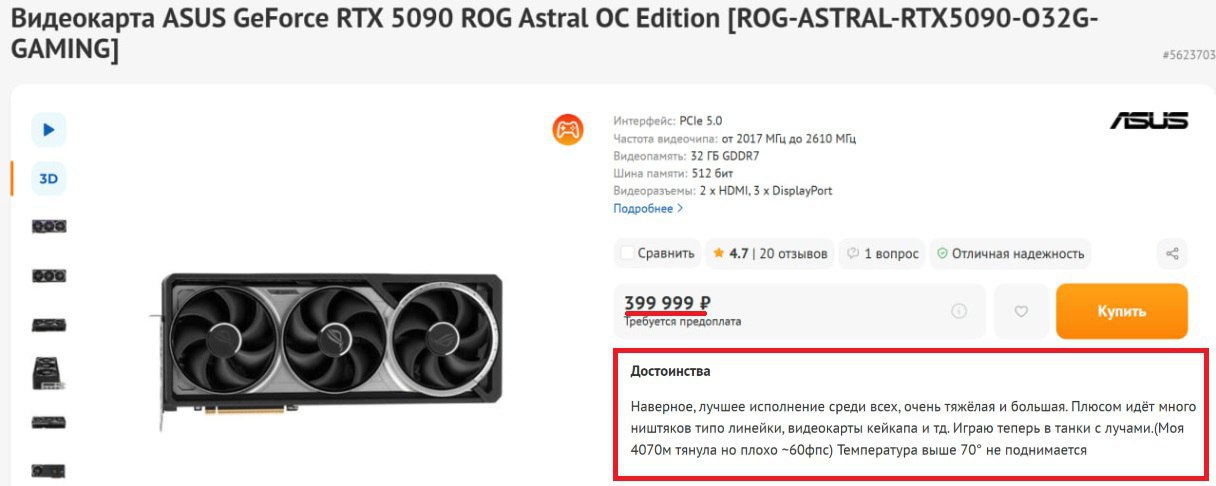Open the 3D product view

[49, 179]
